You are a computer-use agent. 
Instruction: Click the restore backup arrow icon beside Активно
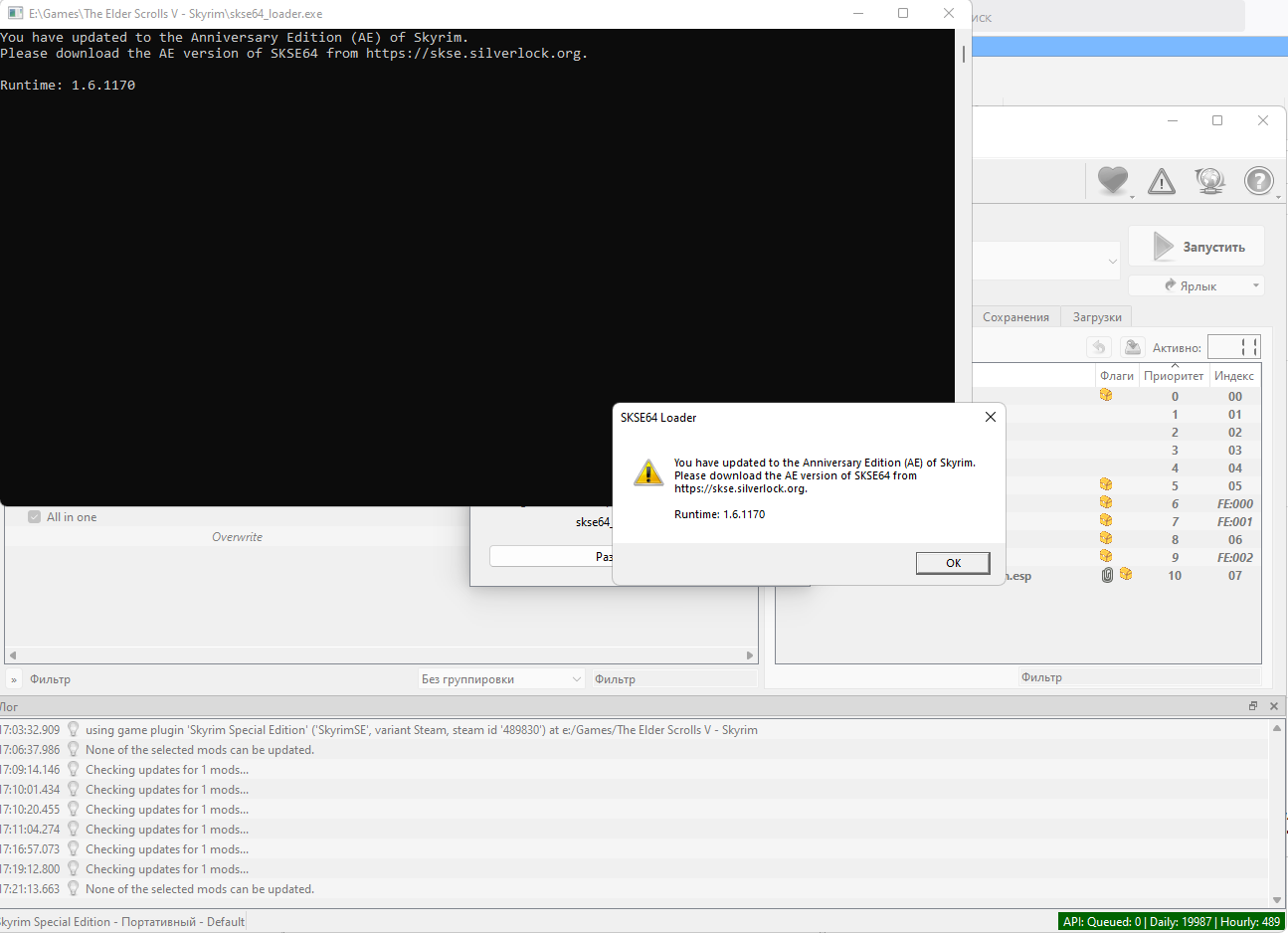pyautogui.click(x=1099, y=347)
